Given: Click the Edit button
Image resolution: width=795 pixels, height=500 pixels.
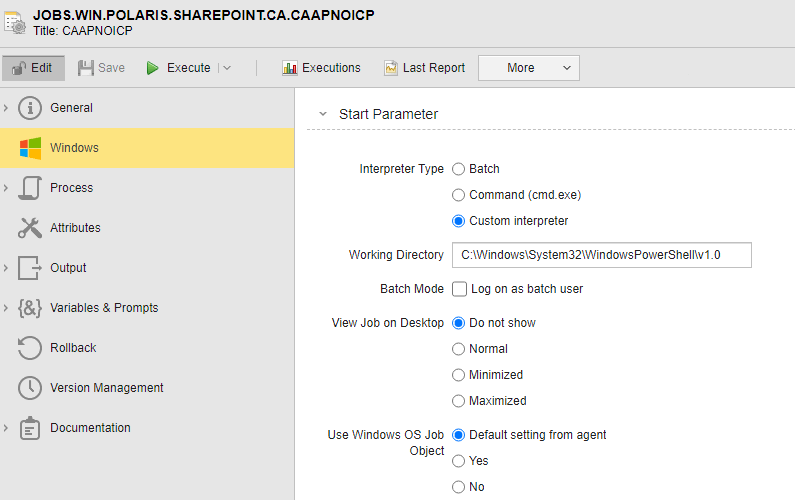Looking at the screenshot, I should pyautogui.click(x=33, y=68).
